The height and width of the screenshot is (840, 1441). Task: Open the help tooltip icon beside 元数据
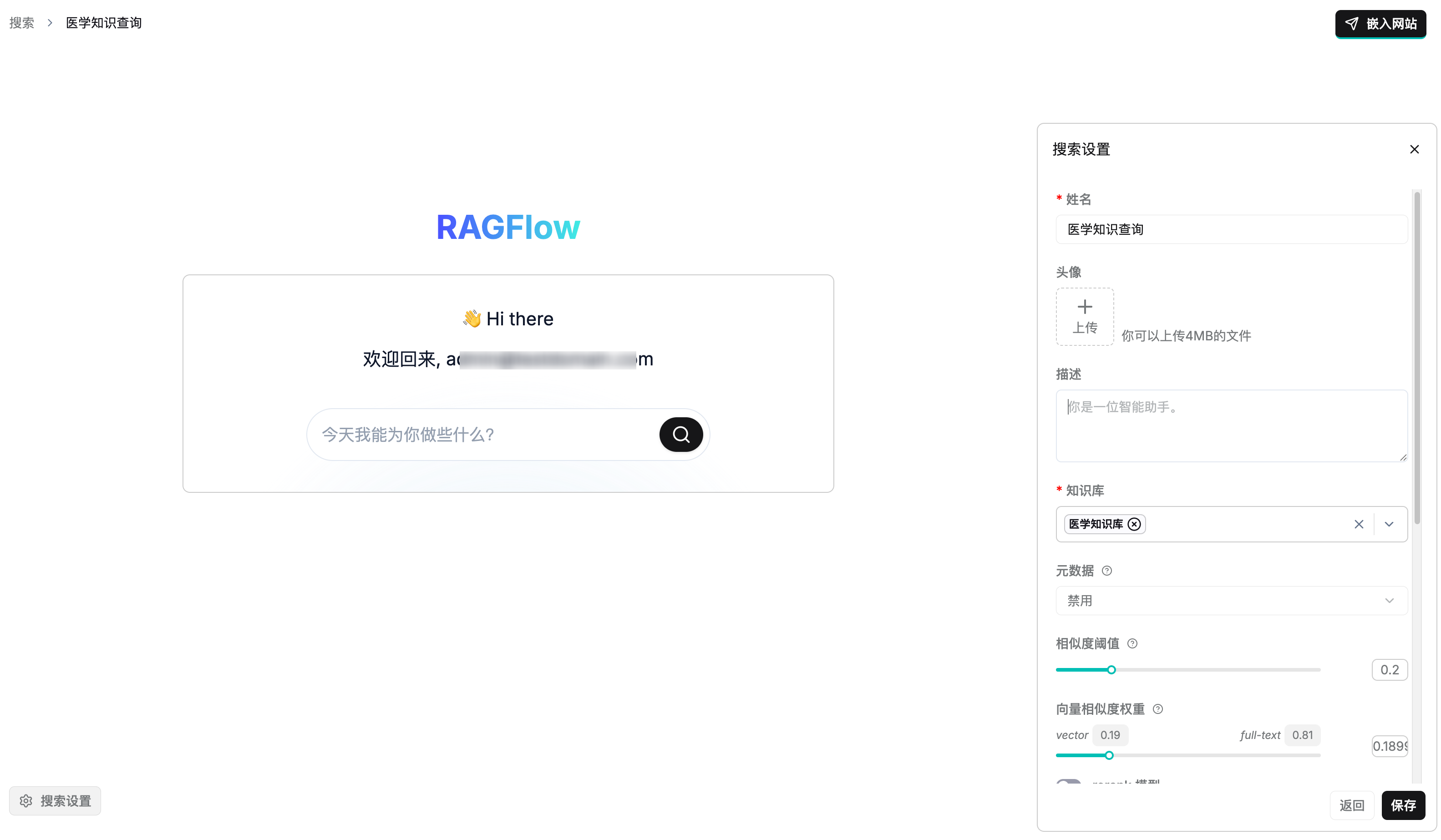pyautogui.click(x=1107, y=570)
